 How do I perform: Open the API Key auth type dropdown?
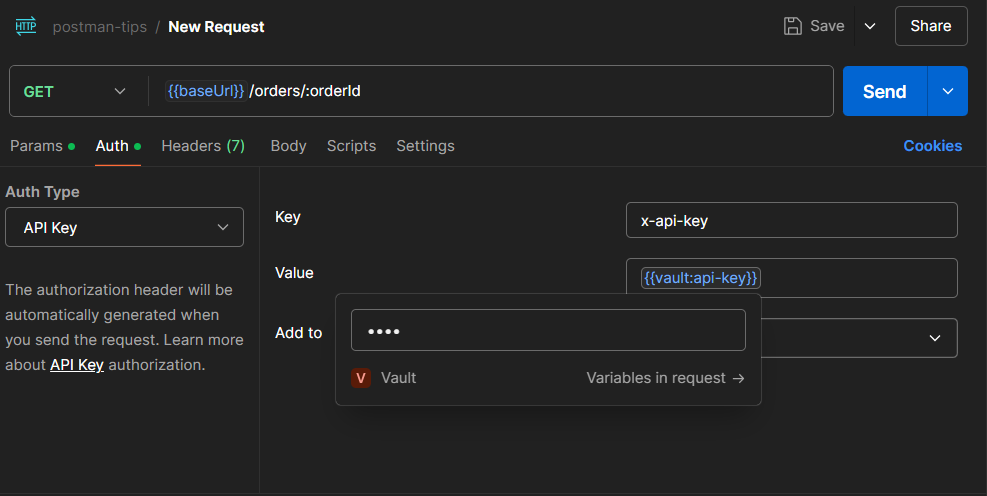(x=124, y=227)
